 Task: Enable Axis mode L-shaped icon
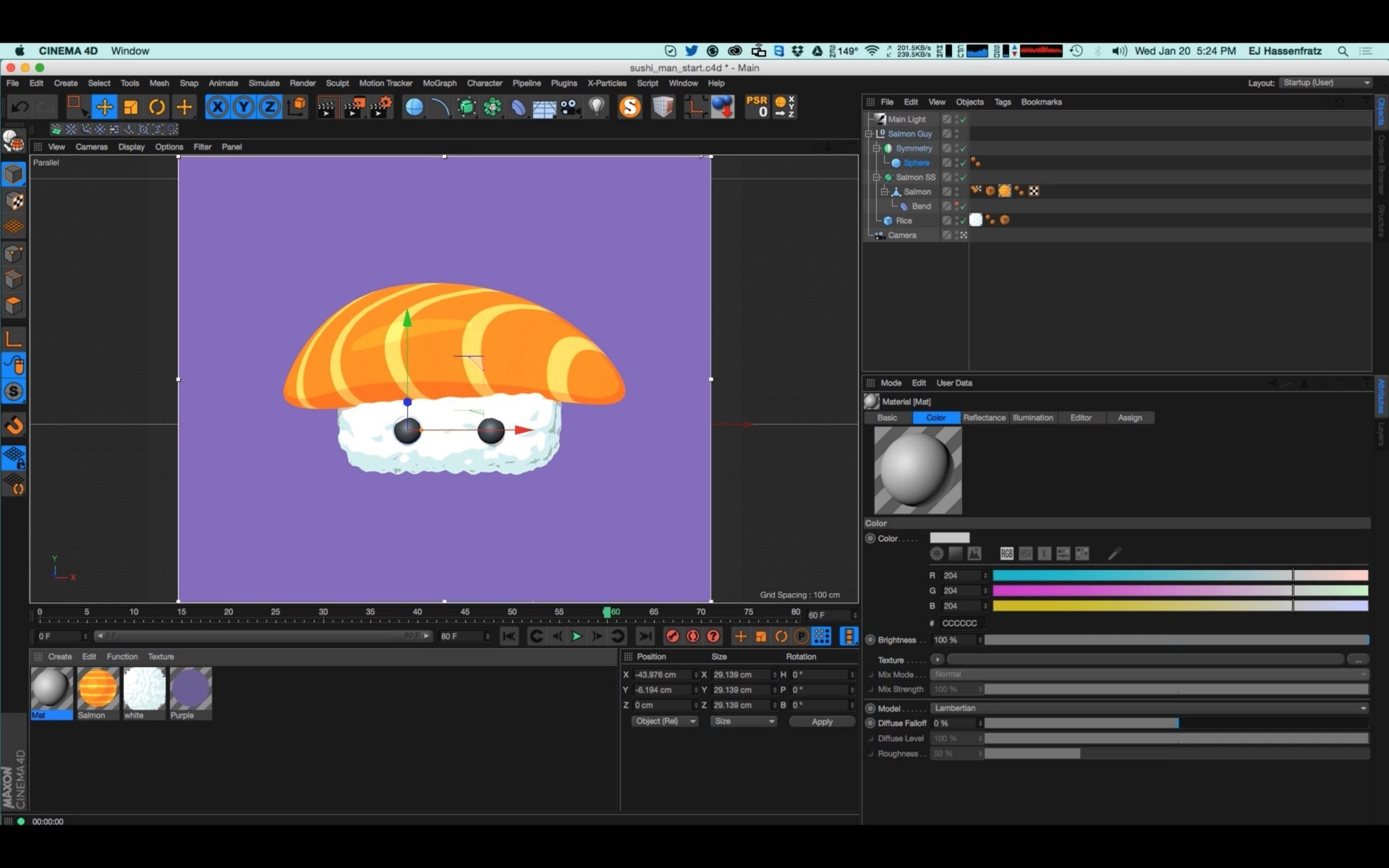14,339
